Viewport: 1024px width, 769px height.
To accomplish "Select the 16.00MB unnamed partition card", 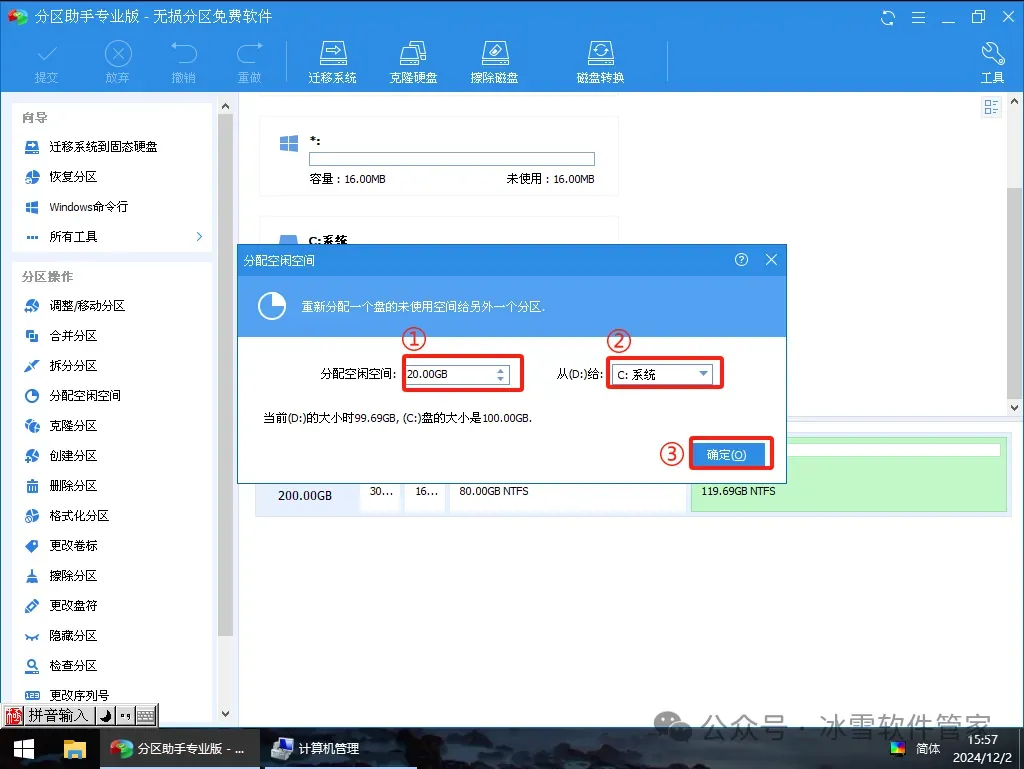I will point(439,156).
